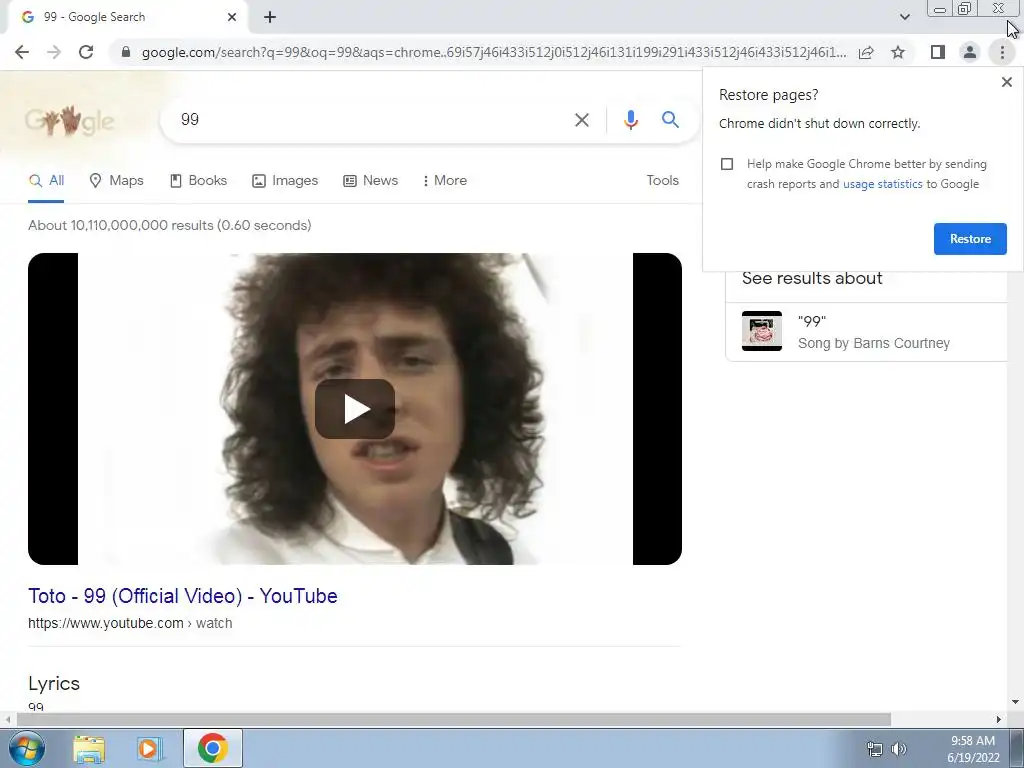Viewport: 1024px width, 768px height.
Task: Open a new tab with plus button
Action: [270, 17]
